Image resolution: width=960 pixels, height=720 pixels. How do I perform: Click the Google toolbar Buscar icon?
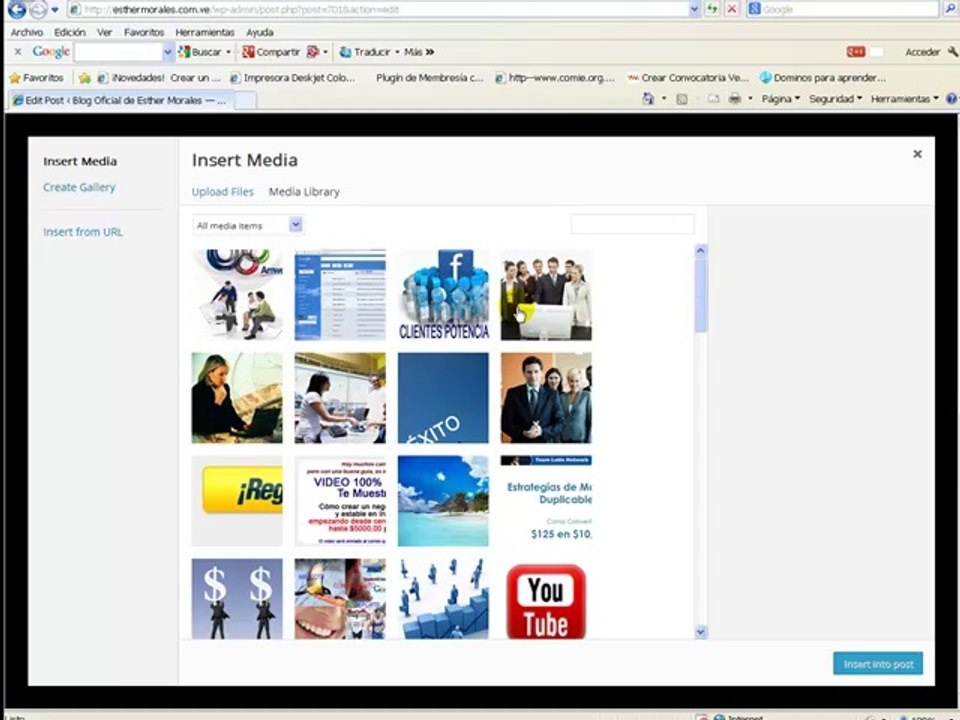pyautogui.click(x=184, y=52)
